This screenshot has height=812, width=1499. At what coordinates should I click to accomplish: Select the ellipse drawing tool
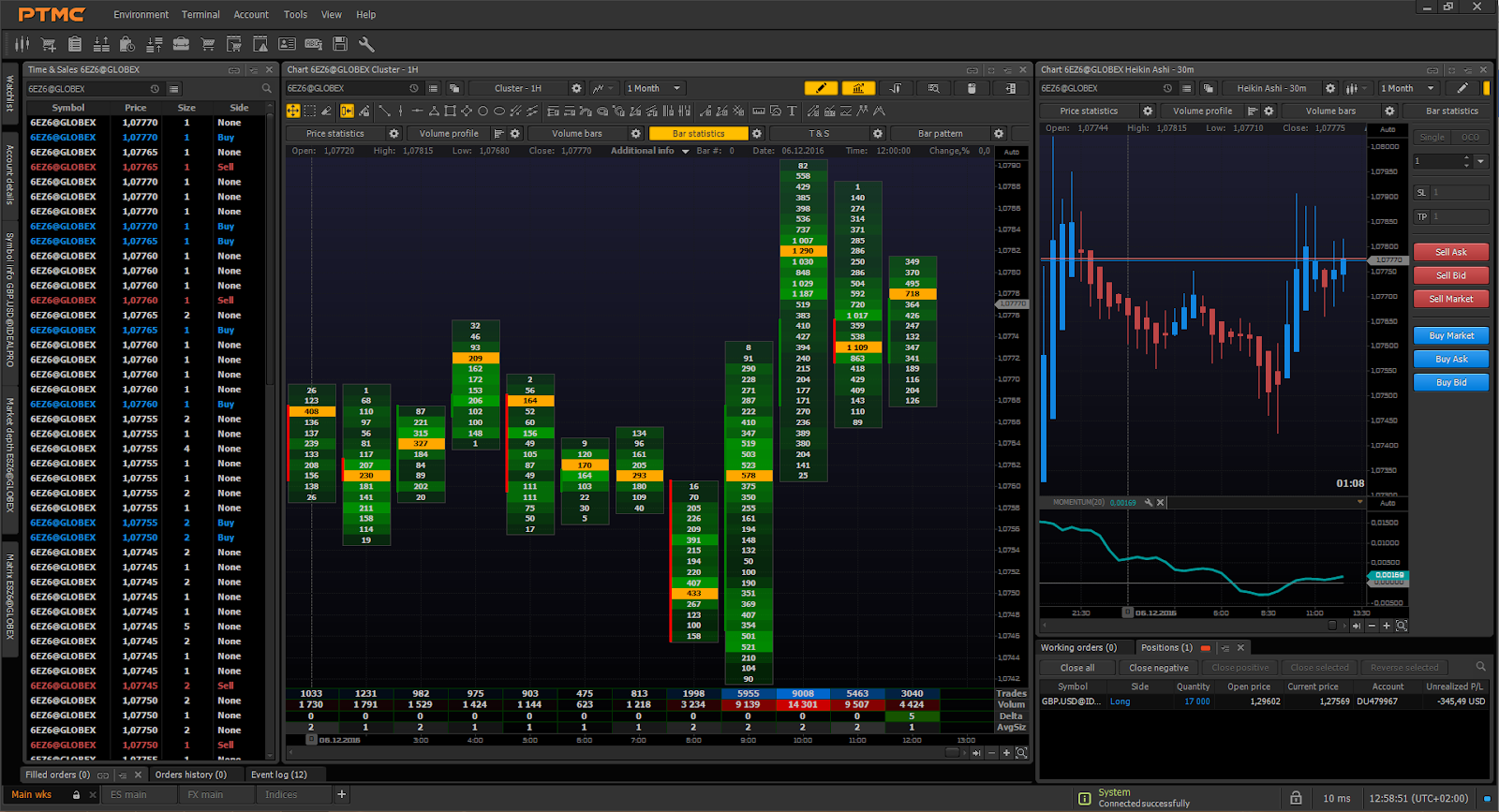499,111
